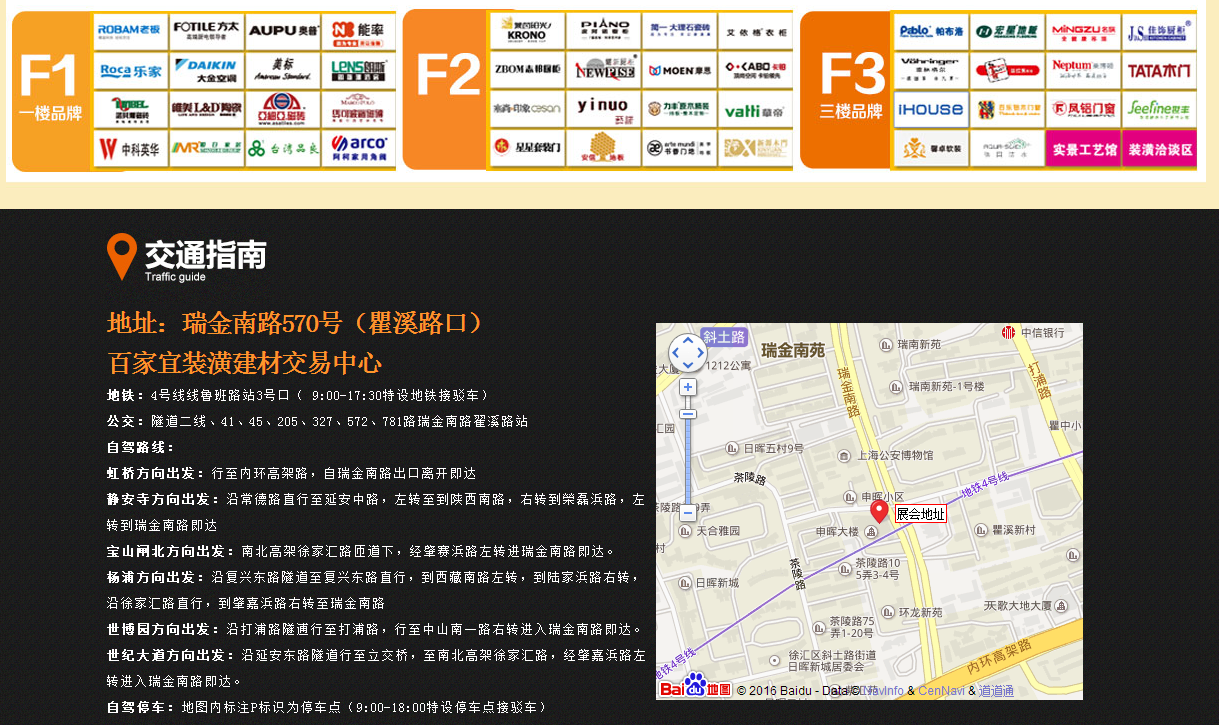Screen dimensions: 1219x725
Task: Click the L&D陶瓷 brand logo
Action: pyautogui.click(x=206, y=109)
